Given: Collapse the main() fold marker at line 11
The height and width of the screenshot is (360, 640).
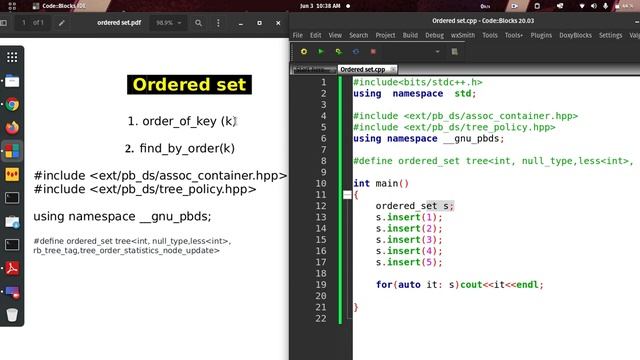Looking at the screenshot, I should tap(347, 195).
